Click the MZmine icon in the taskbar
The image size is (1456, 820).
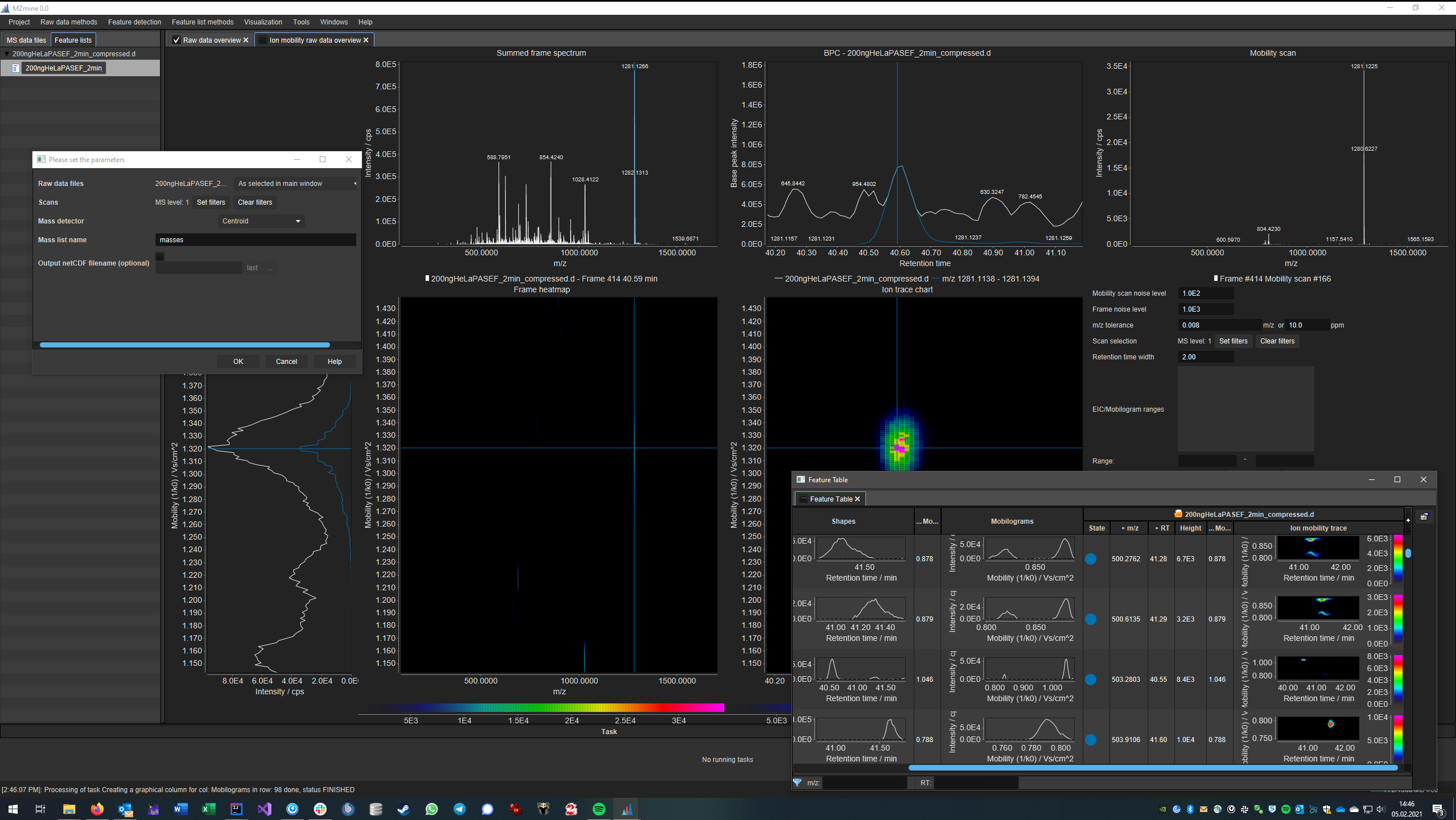pos(626,809)
